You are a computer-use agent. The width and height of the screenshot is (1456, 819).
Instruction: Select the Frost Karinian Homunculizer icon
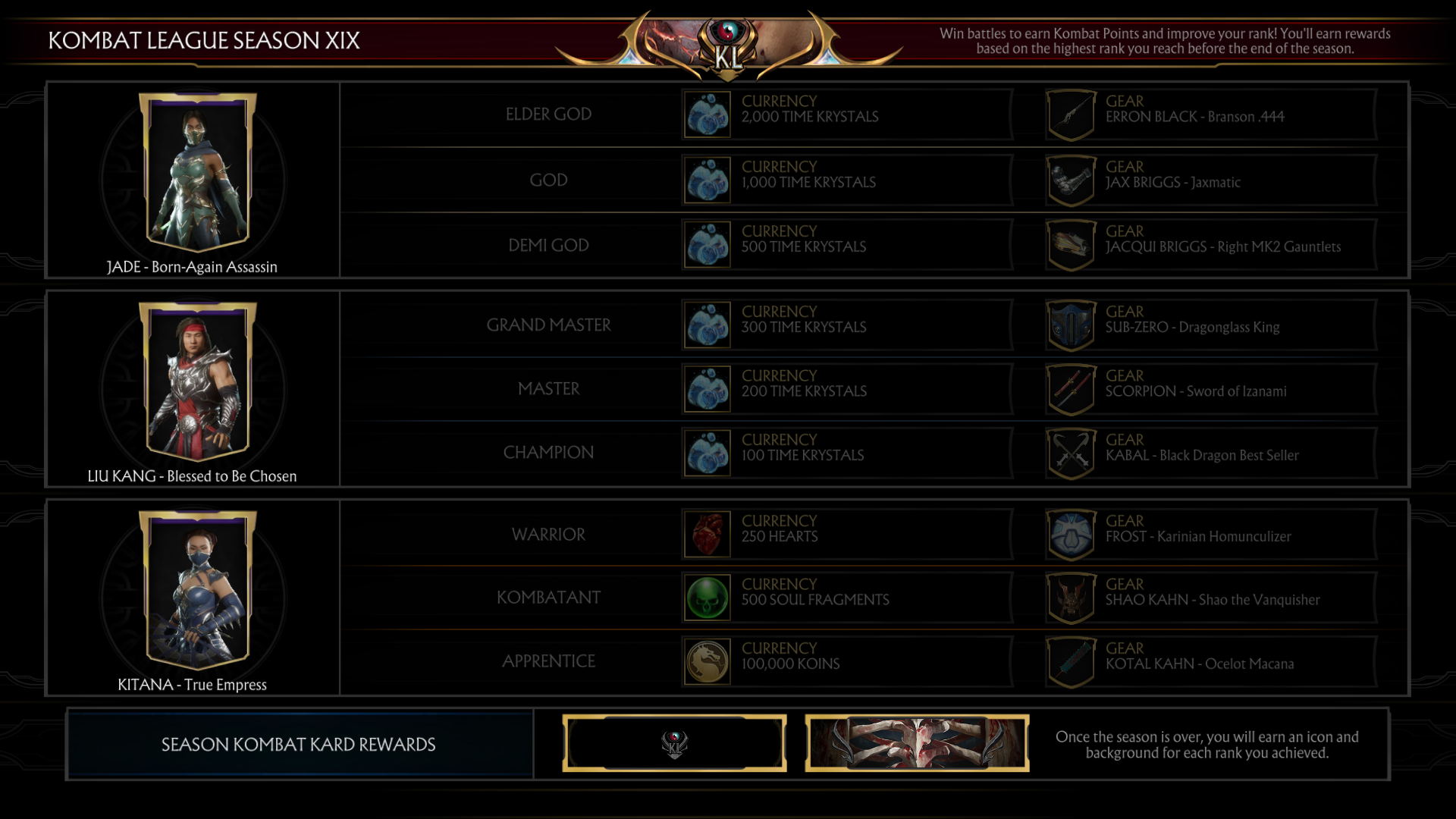tap(1071, 535)
